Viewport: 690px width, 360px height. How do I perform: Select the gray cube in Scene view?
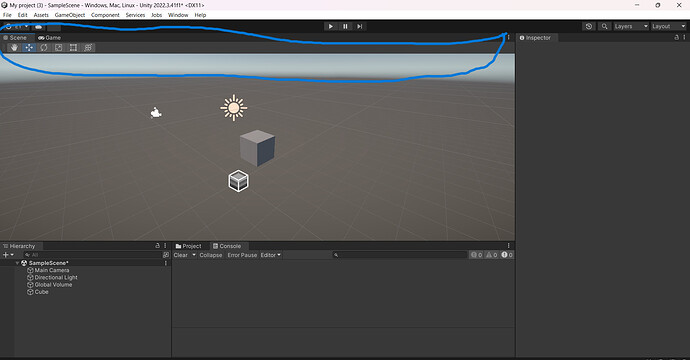[257, 148]
